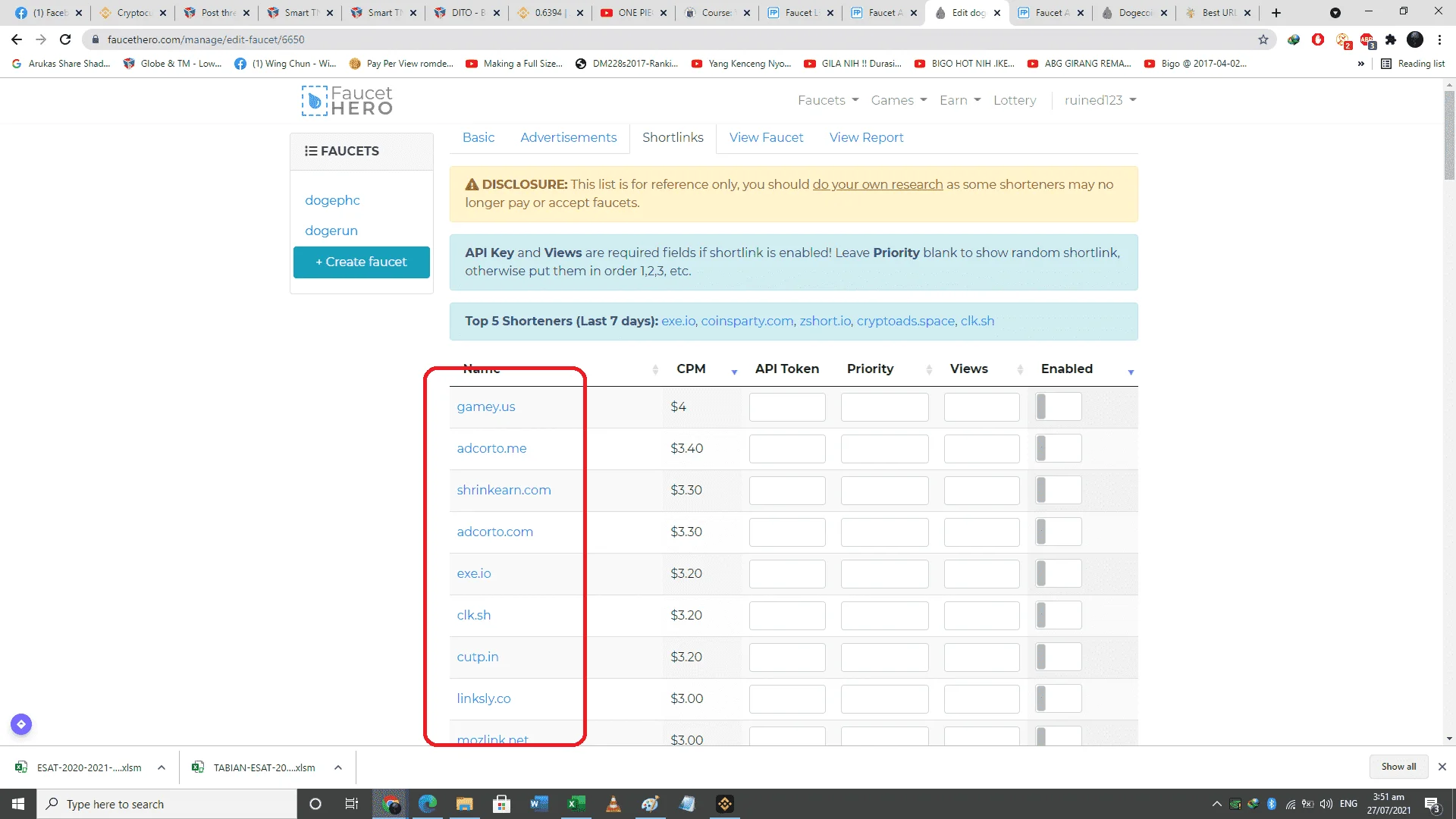1456x819 pixels.
Task: Click the page vertical scrollbar thumb
Action: point(1449,136)
